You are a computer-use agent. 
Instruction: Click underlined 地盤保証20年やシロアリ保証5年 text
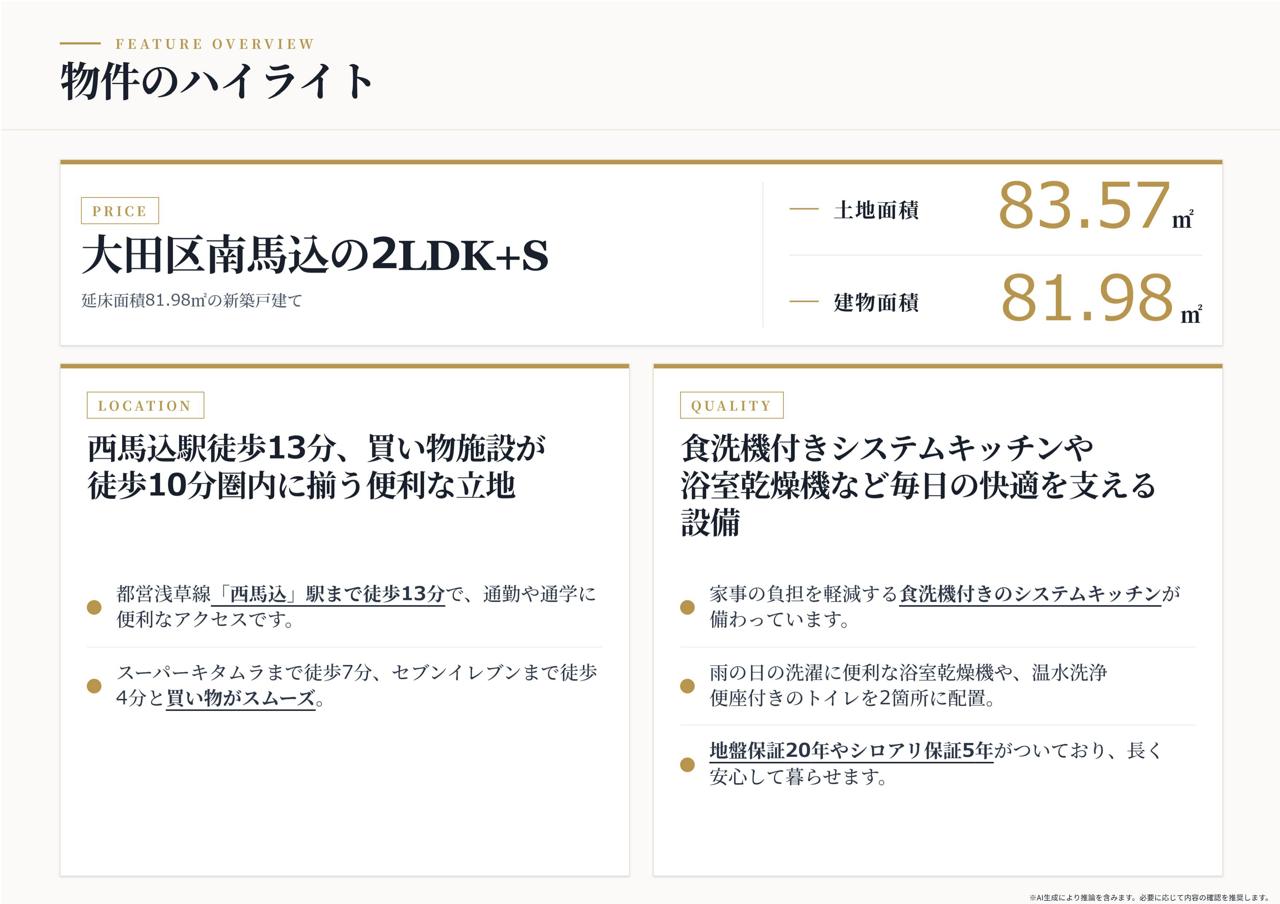click(x=851, y=751)
